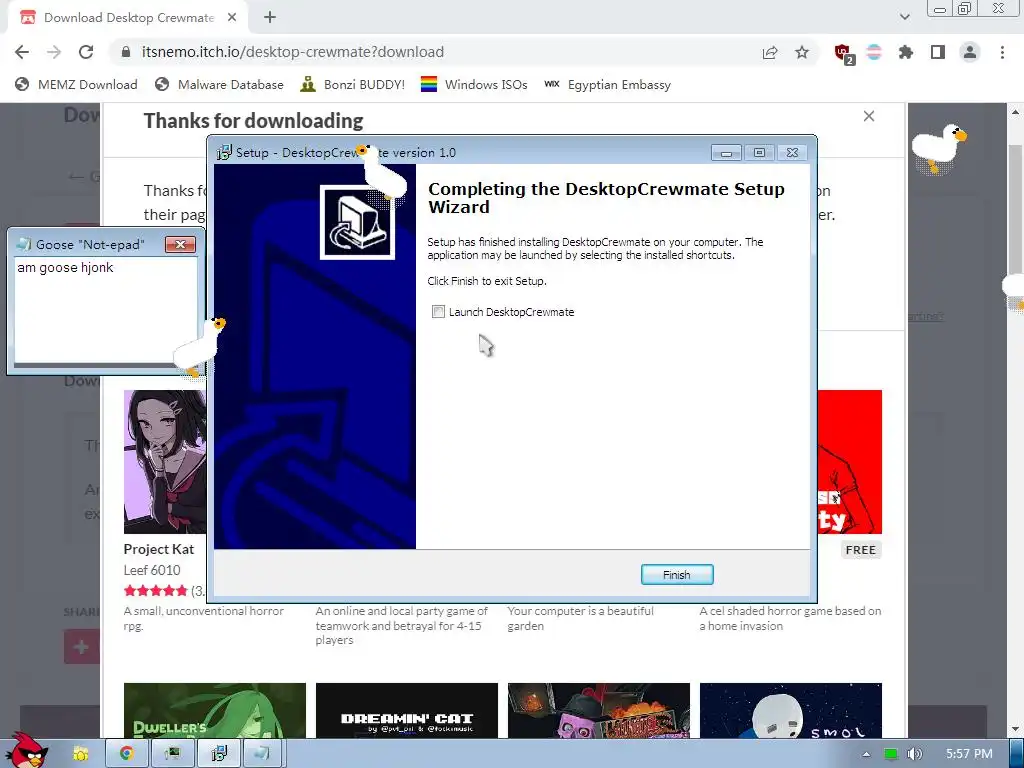1024x768 pixels.
Task: Bookmark this page with the star icon
Action: [802, 52]
